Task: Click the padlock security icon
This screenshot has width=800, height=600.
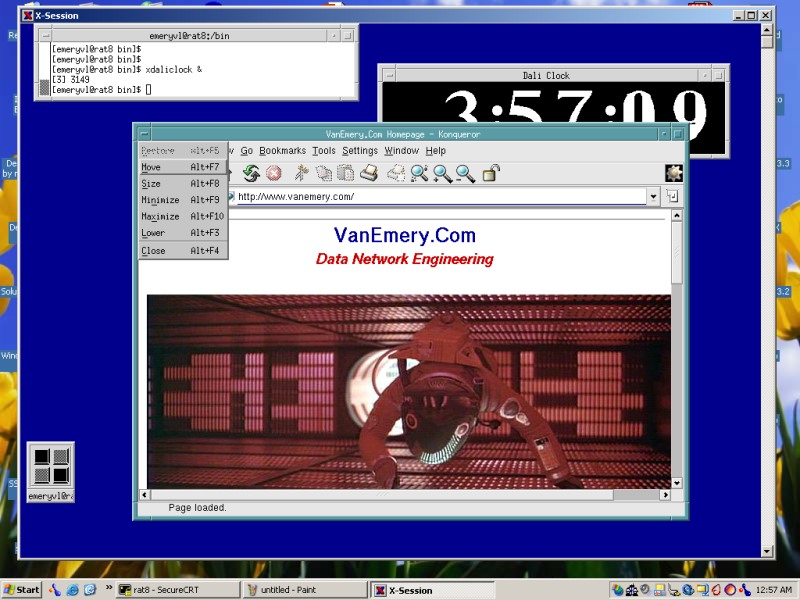Action: (x=491, y=174)
